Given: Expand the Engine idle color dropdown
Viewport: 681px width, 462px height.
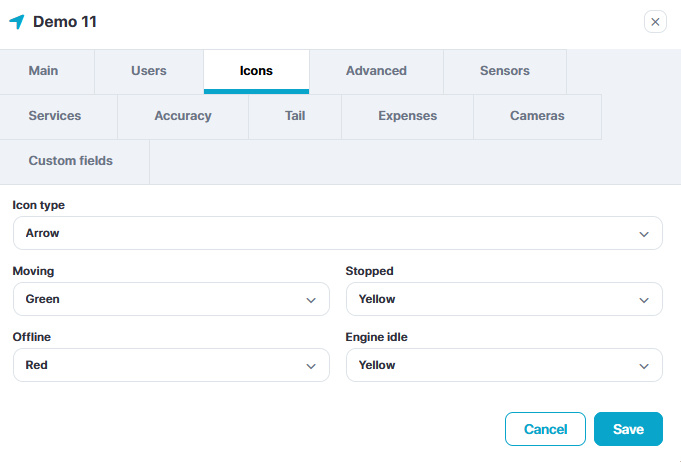Looking at the screenshot, I should 504,365.
